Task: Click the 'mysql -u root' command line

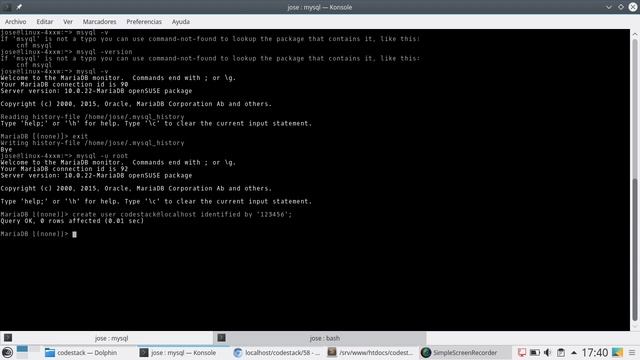Action: [x=64, y=156]
